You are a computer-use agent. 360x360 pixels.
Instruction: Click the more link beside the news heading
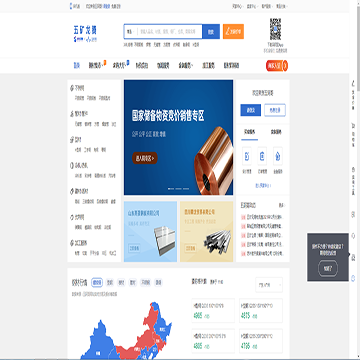click(282, 205)
